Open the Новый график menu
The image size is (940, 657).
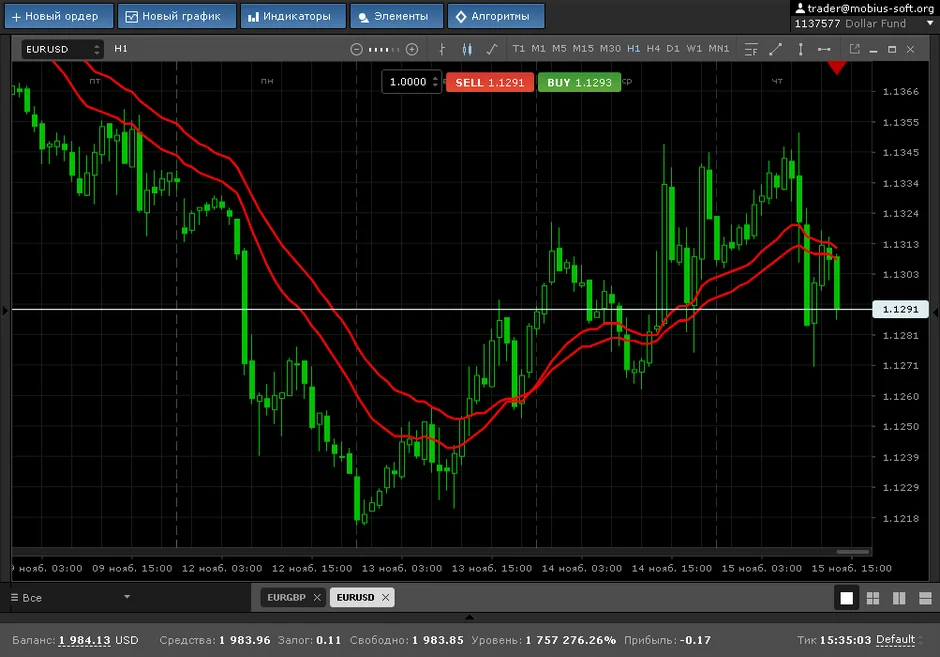[177, 16]
